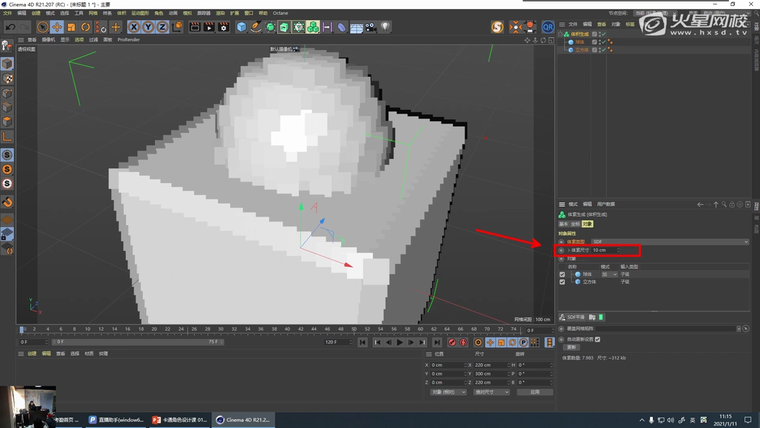760x428 pixels.
Task: Open the sphere mode dropdown in object list
Action: coord(609,274)
